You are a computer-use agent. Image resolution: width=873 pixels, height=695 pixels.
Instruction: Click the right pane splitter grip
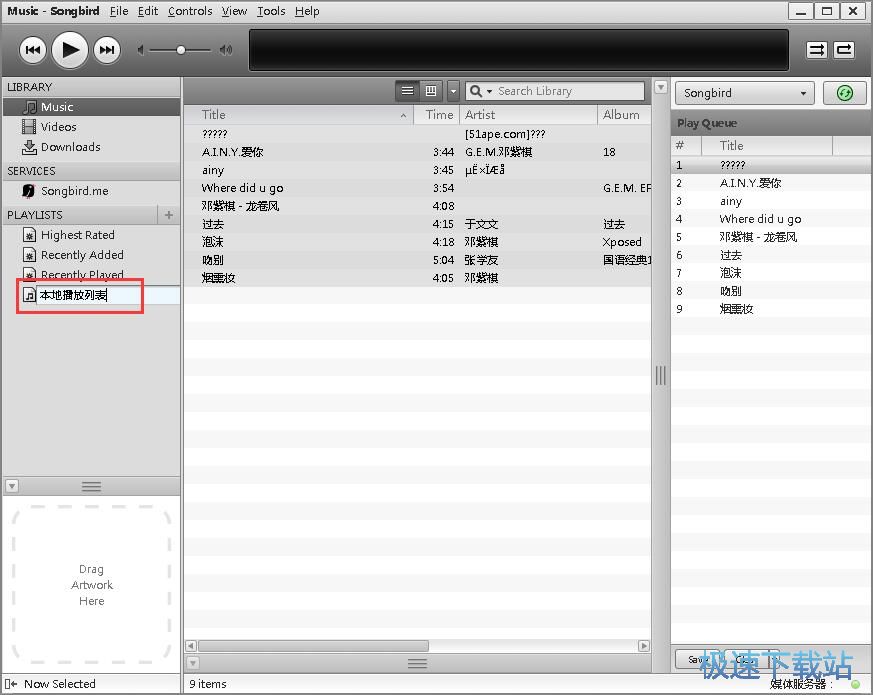pos(661,376)
